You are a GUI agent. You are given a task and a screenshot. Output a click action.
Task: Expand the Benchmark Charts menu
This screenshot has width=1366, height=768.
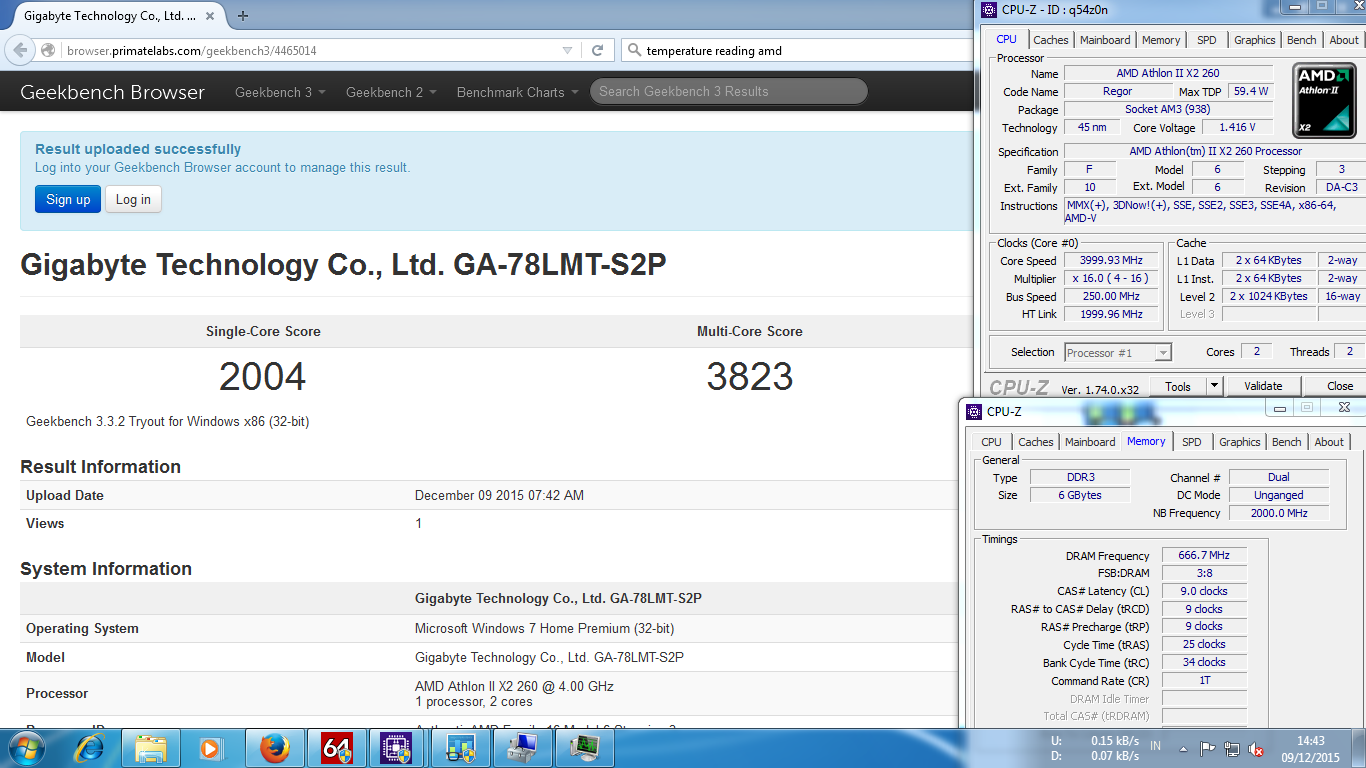tap(517, 92)
